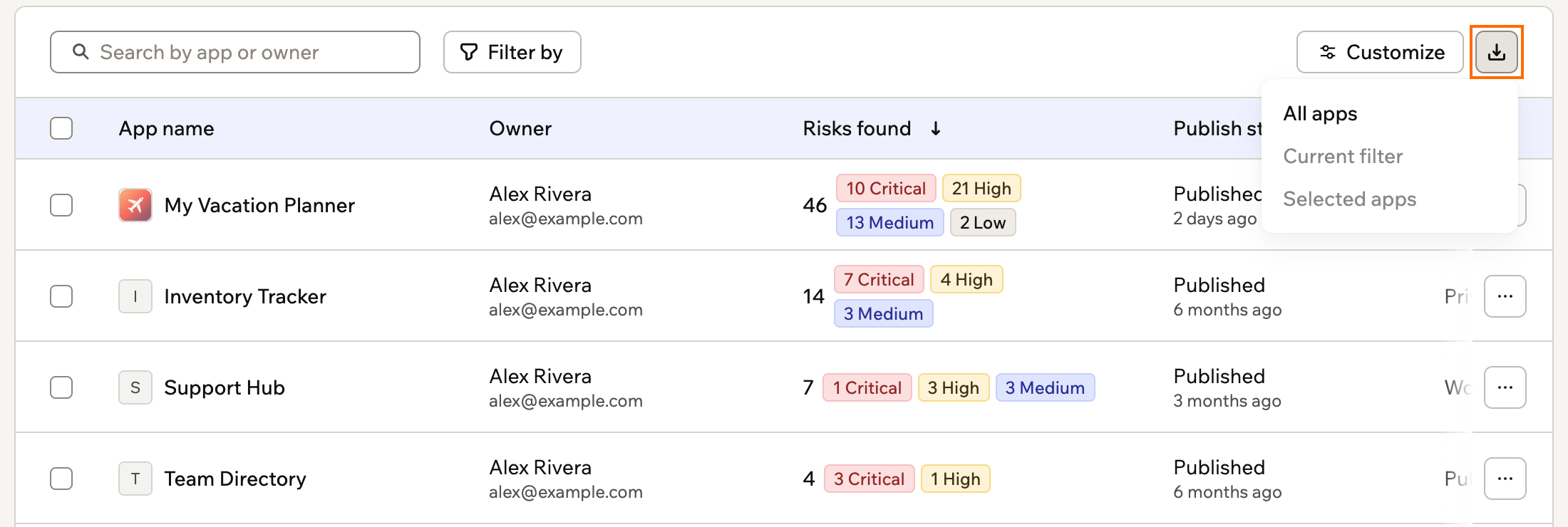The image size is (1568, 527).
Task: Open more options for Support Hub row
Action: pyautogui.click(x=1505, y=387)
